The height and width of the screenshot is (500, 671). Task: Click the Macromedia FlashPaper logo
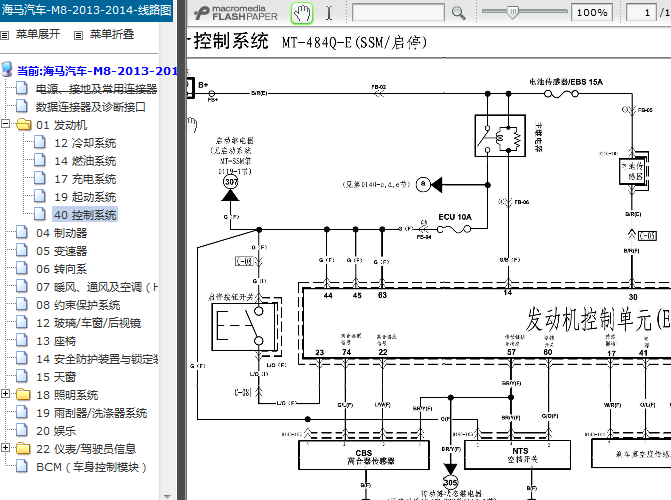tap(236, 13)
